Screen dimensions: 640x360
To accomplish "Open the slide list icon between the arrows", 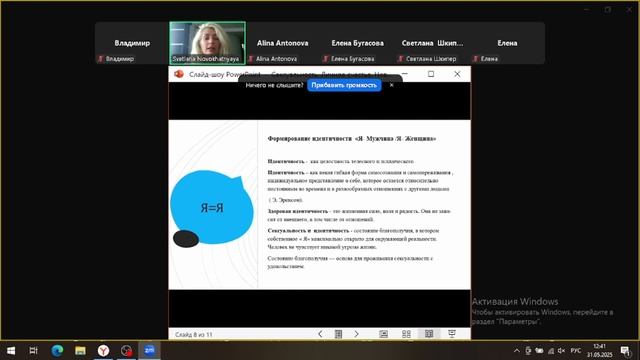I will [x=338, y=334].
